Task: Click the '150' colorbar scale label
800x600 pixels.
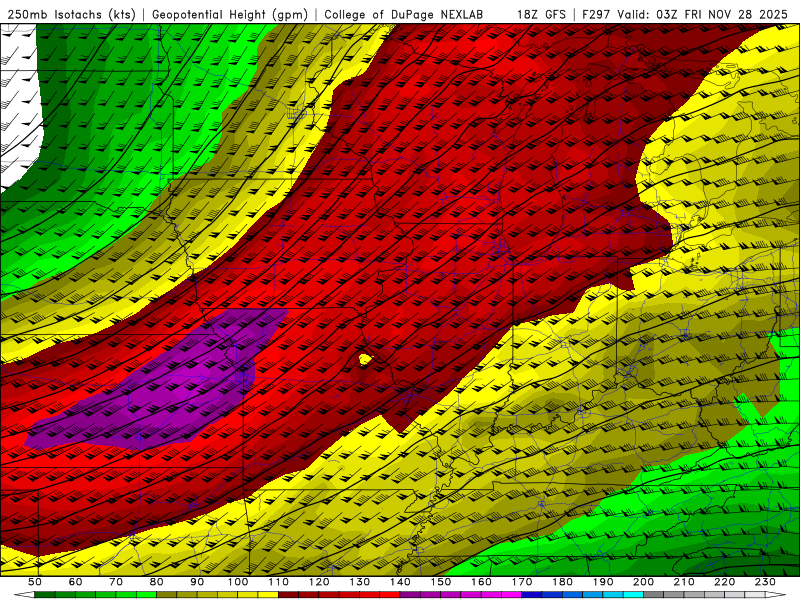Action: point(441,582)
